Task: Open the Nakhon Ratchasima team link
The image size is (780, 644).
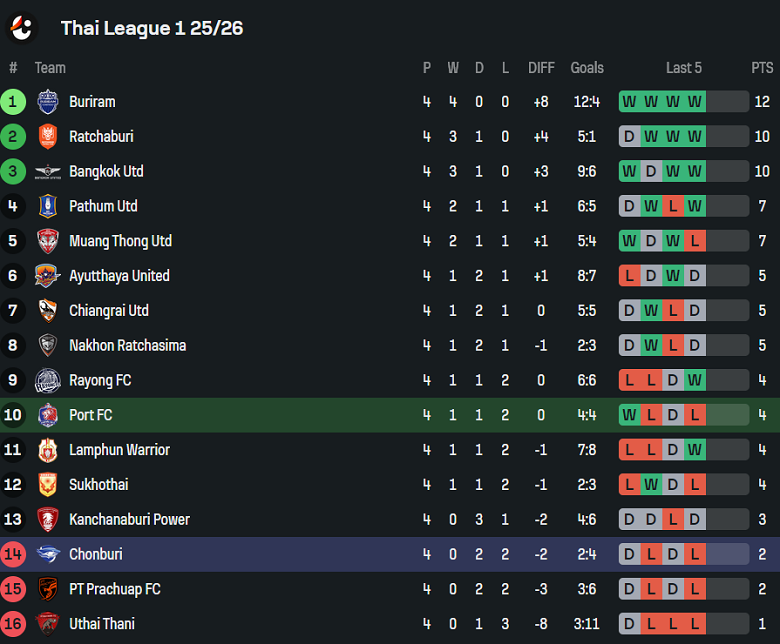Action: (x=127, y=345)
